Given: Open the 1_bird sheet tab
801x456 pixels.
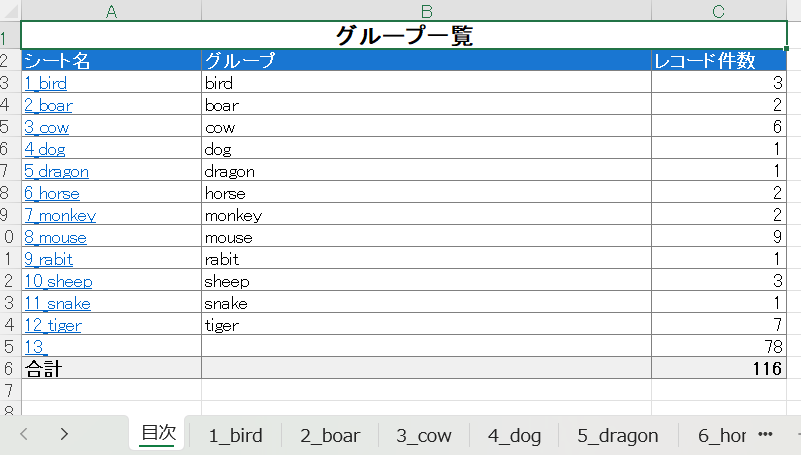Looking at the screenshot, I should [235, 436].
